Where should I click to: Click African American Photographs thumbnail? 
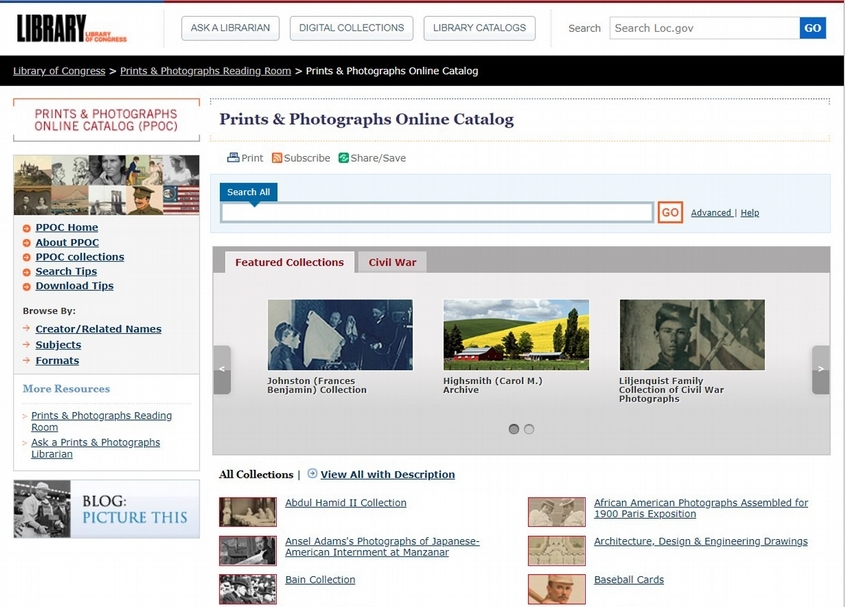pos(557,512)
